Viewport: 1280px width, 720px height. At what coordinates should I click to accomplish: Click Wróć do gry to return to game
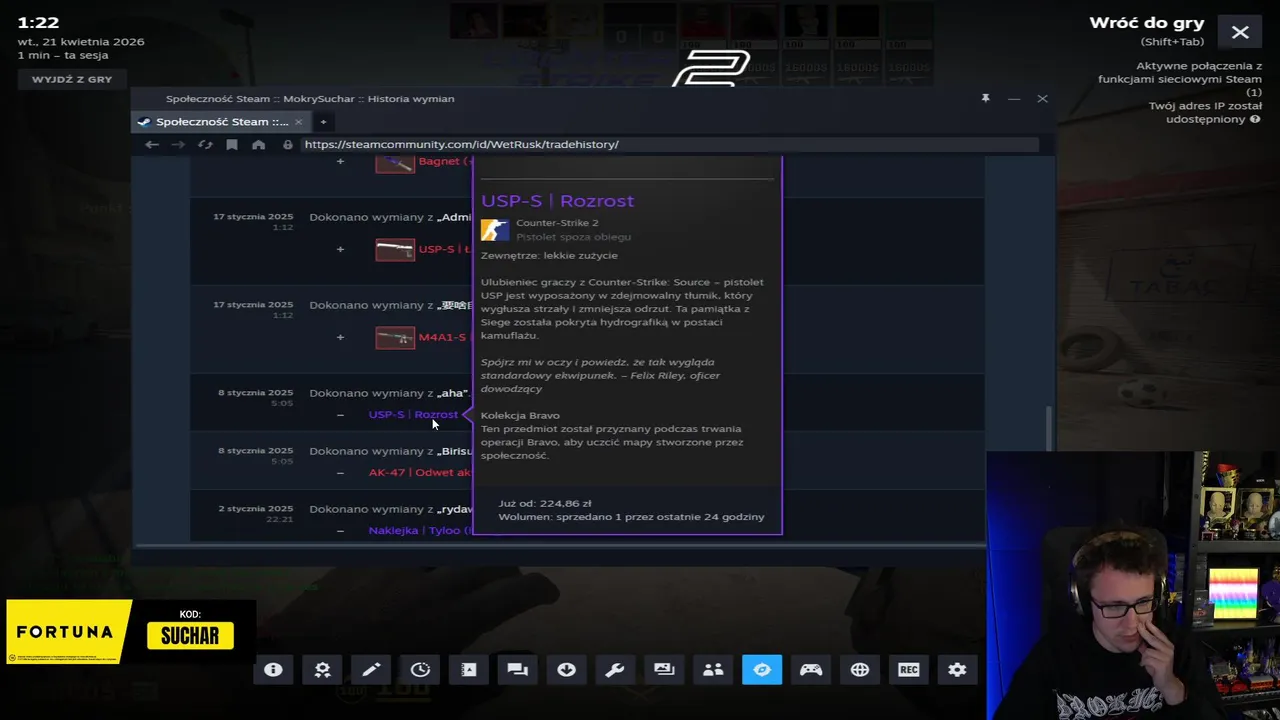coord(1147,23)
